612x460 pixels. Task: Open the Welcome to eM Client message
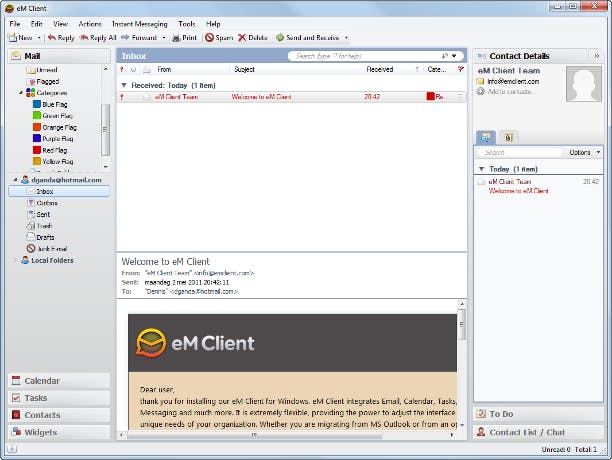coord(291,97)
